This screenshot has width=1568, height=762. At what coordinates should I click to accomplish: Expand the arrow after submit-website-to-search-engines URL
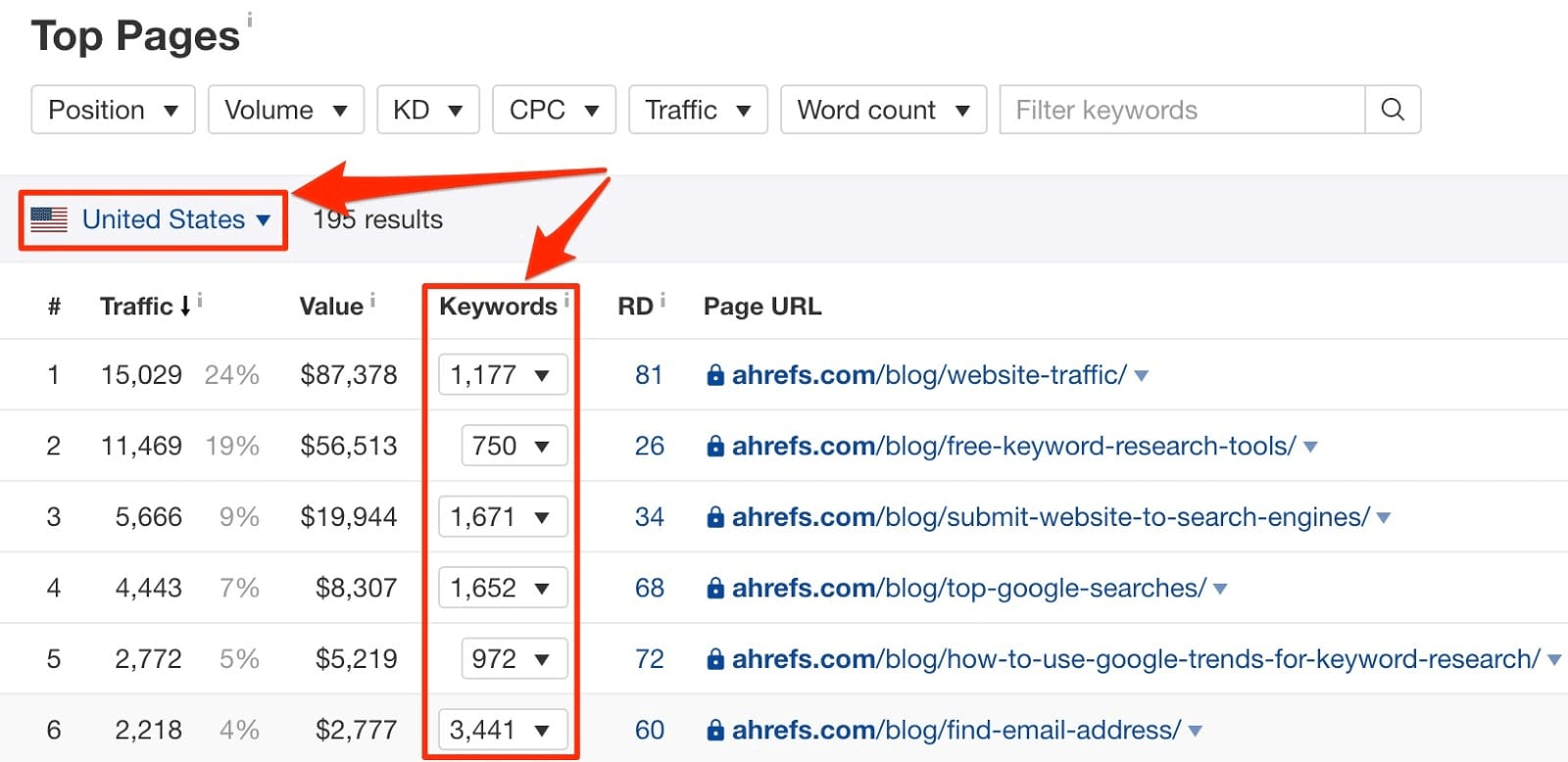(x=1384, y=518)
